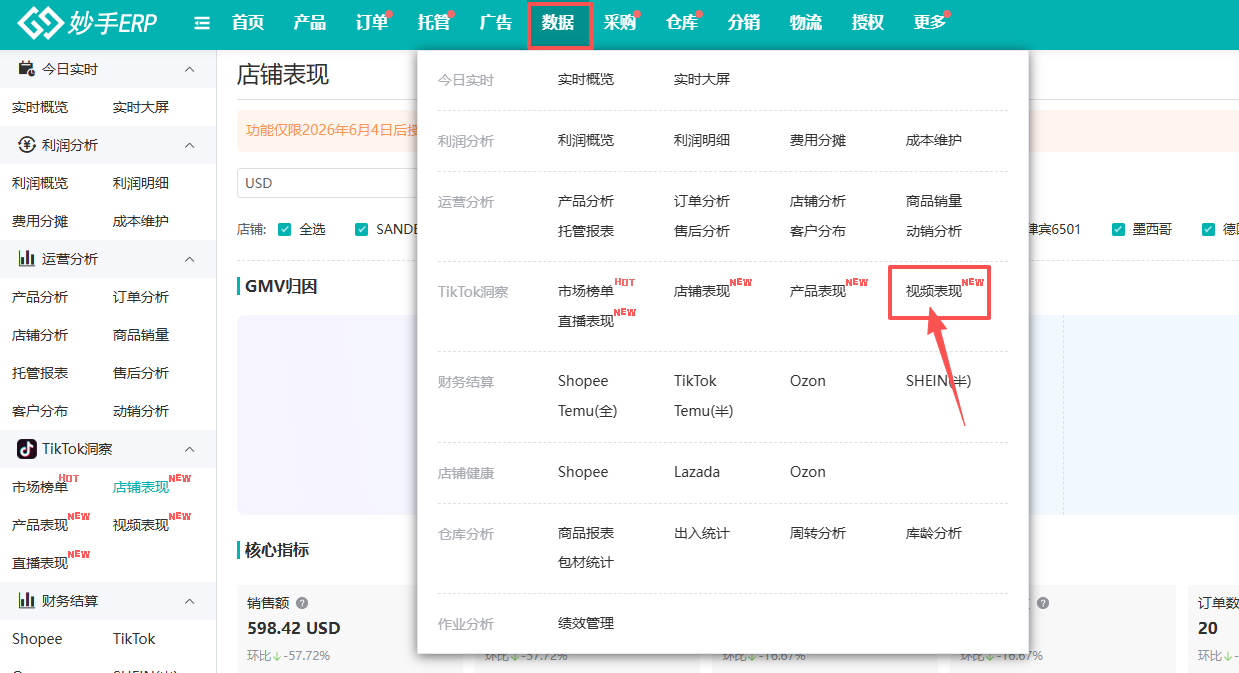
Task: Open 订单分析 in the left sidebar
Action: (x=141, y=297)
